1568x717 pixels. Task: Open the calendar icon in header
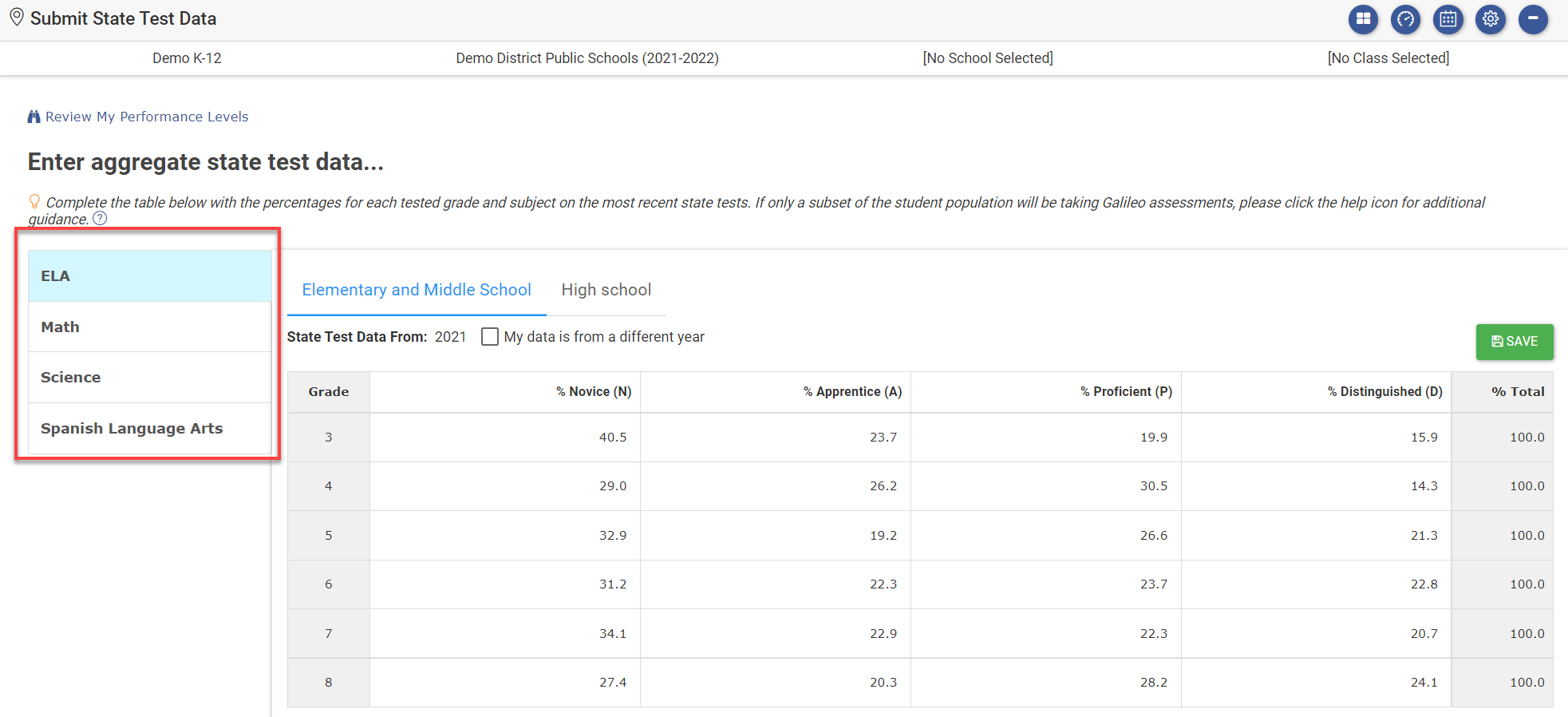pos(1448,19)
